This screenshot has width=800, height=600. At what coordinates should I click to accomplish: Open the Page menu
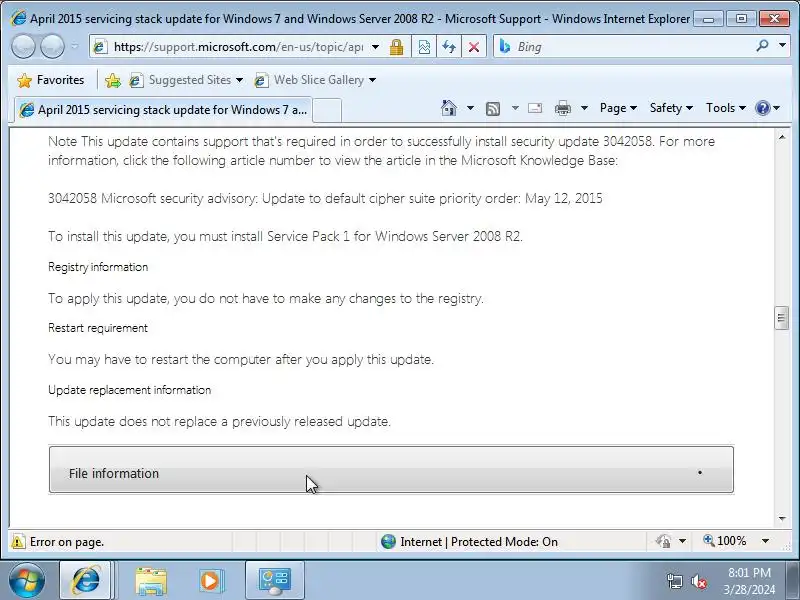pos(618,108)
